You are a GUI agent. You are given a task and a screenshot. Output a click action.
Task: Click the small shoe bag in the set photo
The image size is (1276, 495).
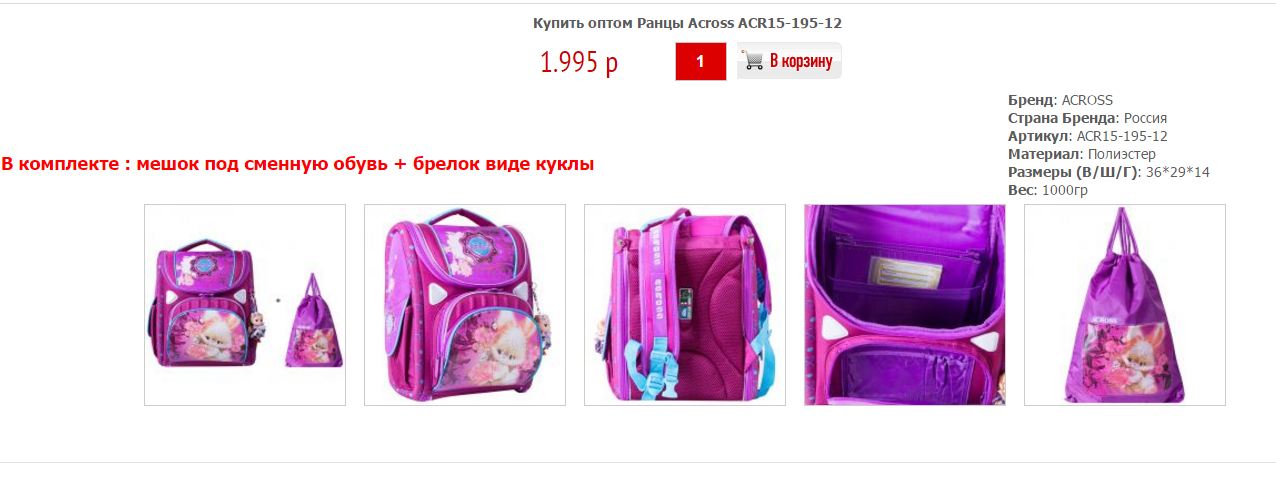point(314,322)
